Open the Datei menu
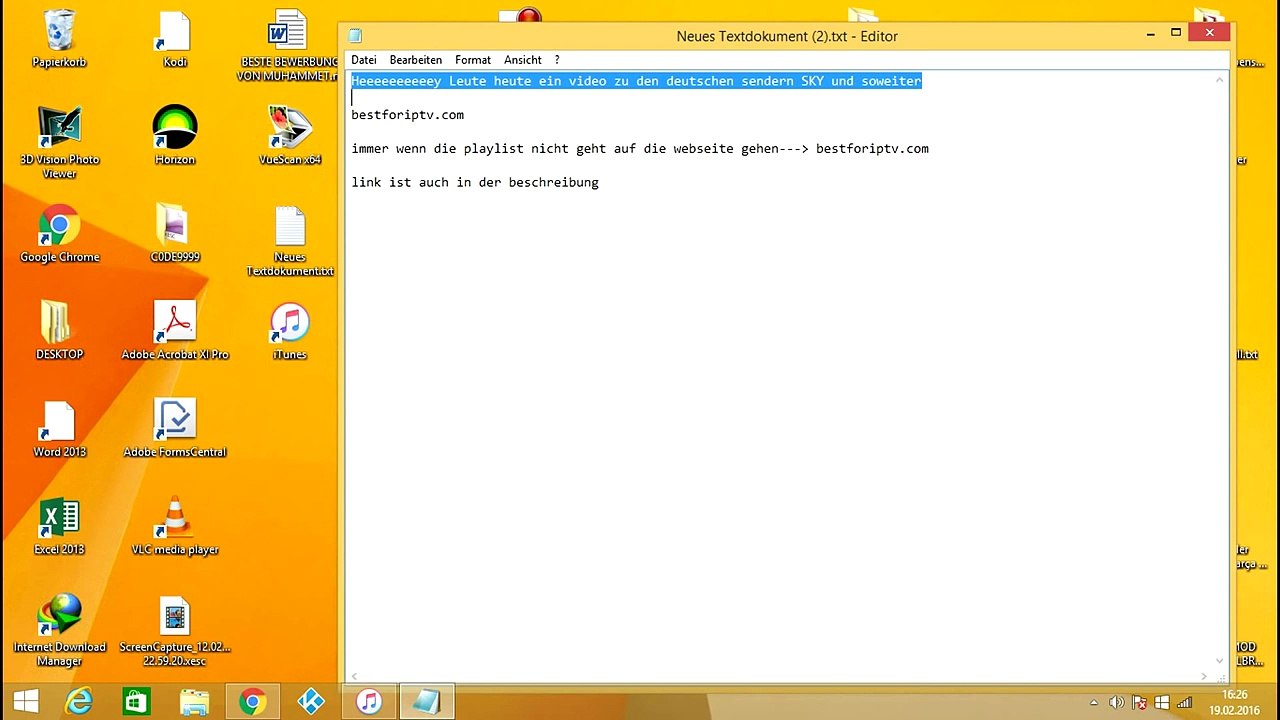Screen dimensions: 1280x720 click(x=364, y=60)
